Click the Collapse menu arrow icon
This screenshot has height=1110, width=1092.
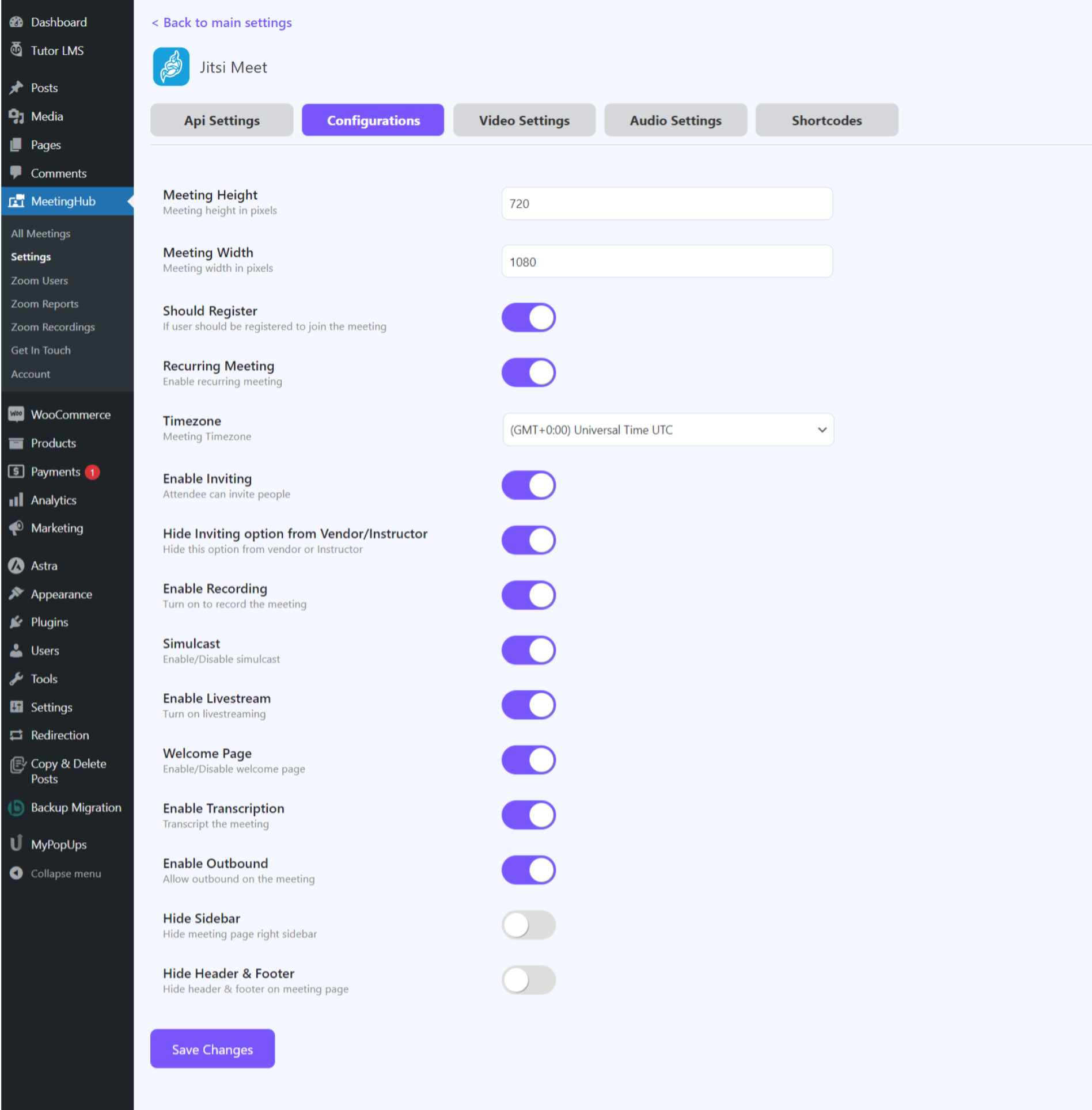tap(16, 873)
